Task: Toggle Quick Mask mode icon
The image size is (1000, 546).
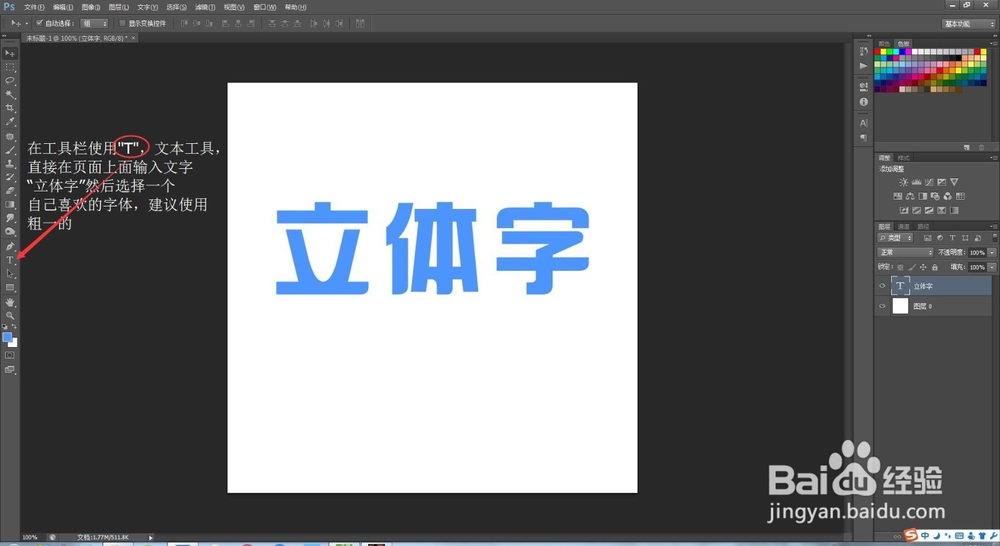Action: pos(10,355)
